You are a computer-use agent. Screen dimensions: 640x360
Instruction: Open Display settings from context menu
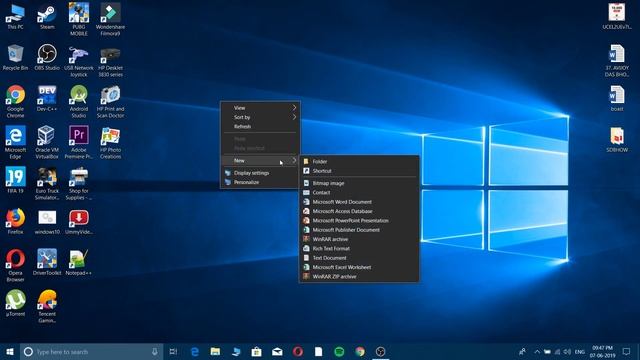click(x=260, y=173)
